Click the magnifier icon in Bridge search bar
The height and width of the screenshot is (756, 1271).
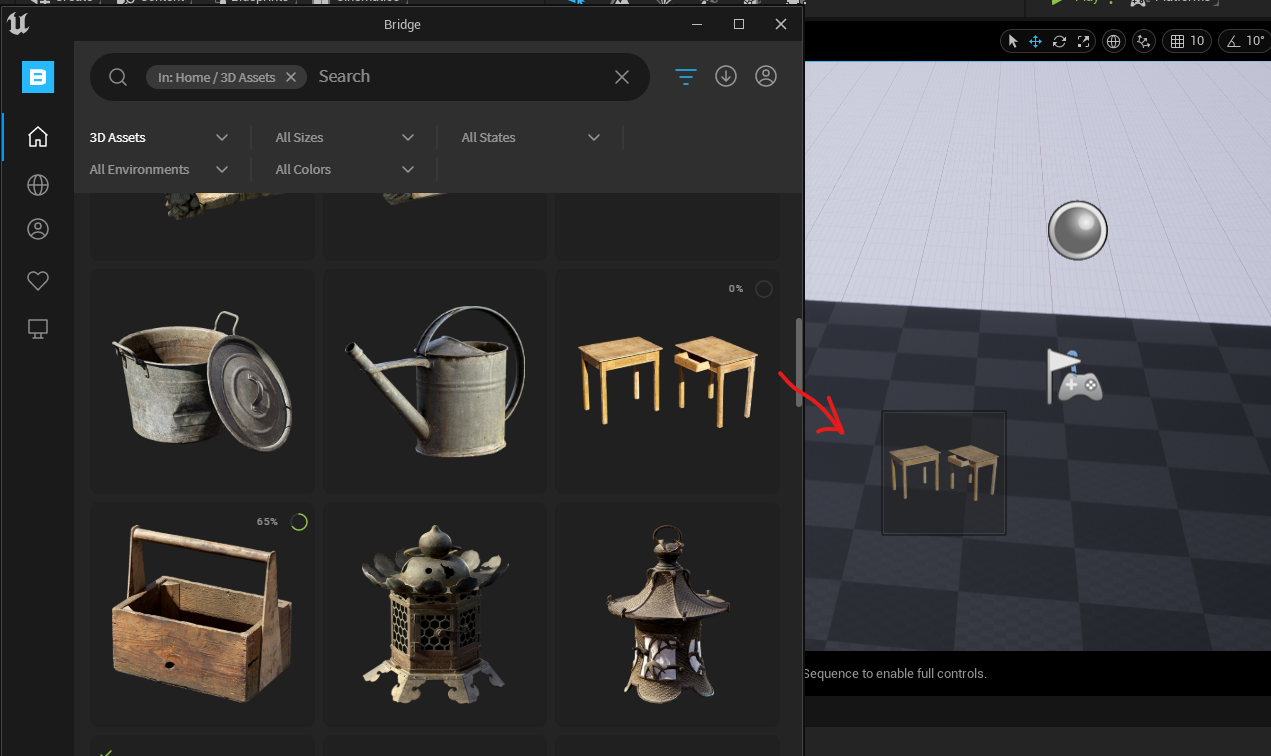[118, 77]
